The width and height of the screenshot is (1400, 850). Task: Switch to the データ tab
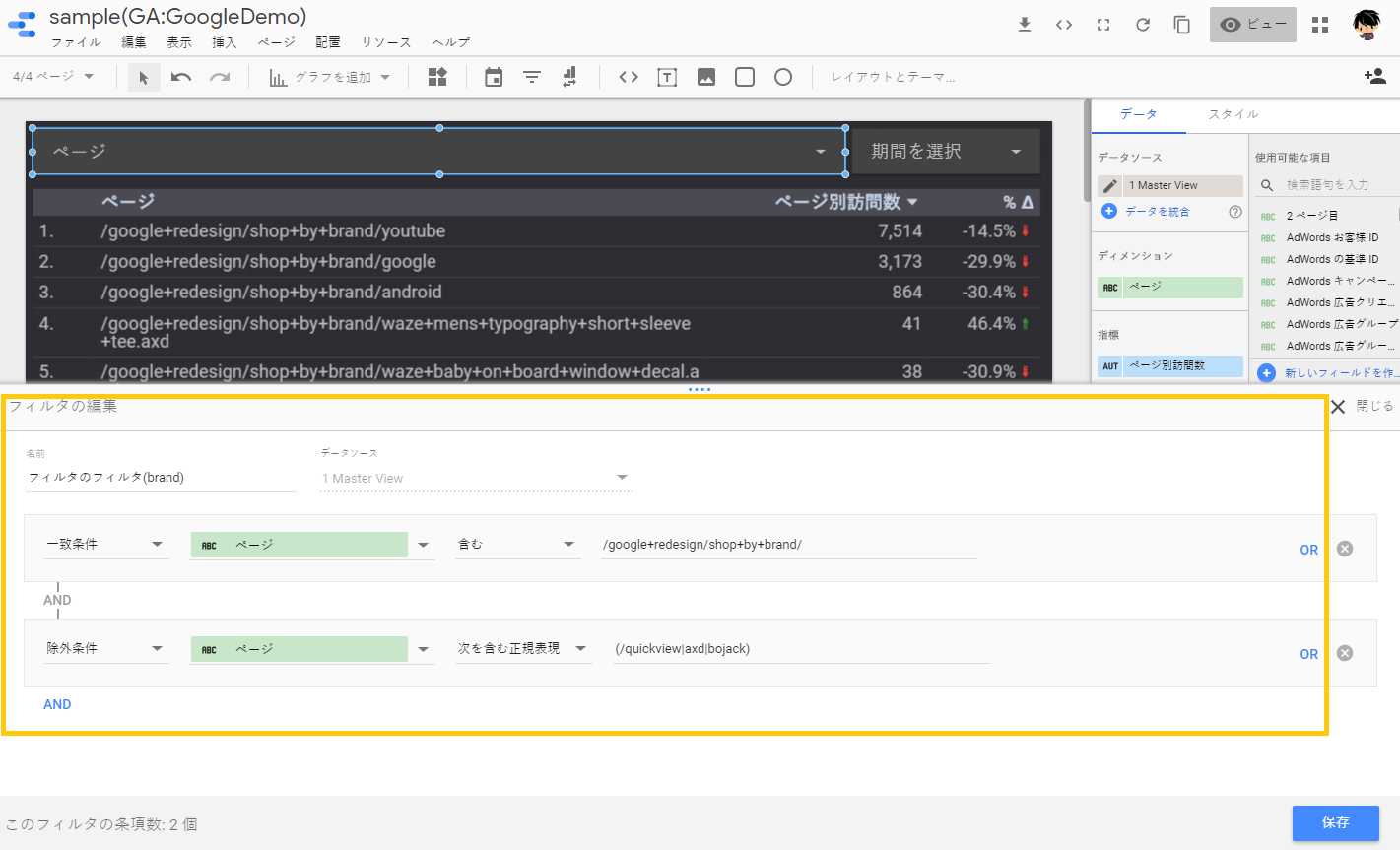pos(1138,114)
